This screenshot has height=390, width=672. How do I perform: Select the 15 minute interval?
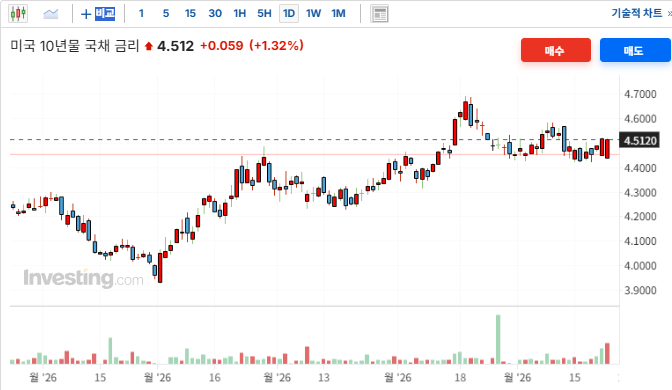tap(190, 14)
